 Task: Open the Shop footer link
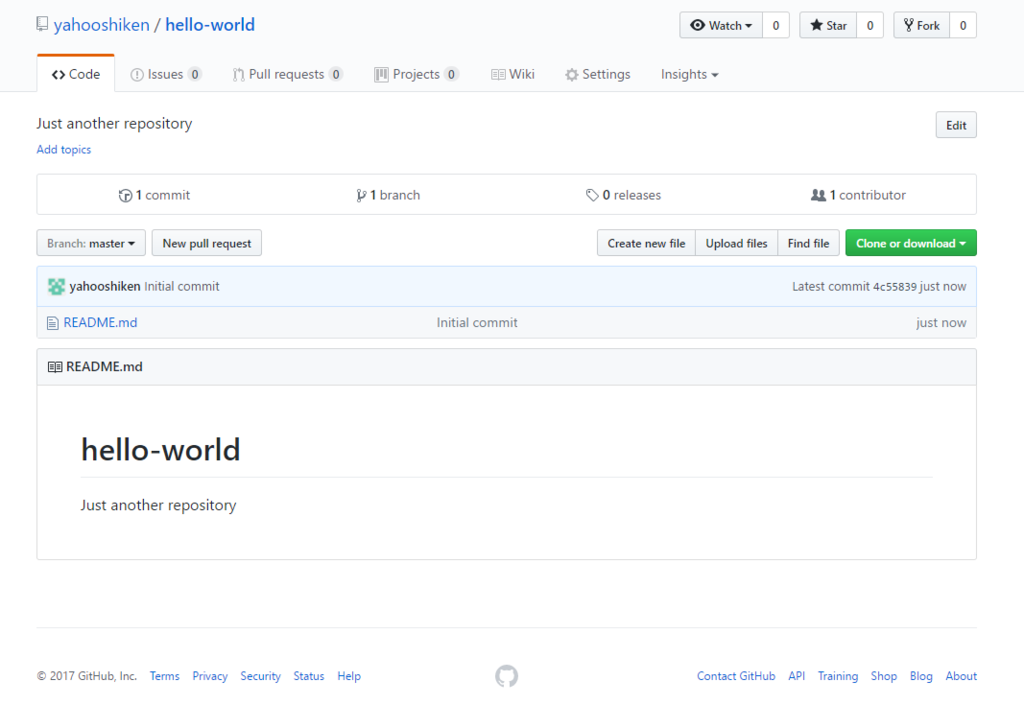(x=884, y=676)
